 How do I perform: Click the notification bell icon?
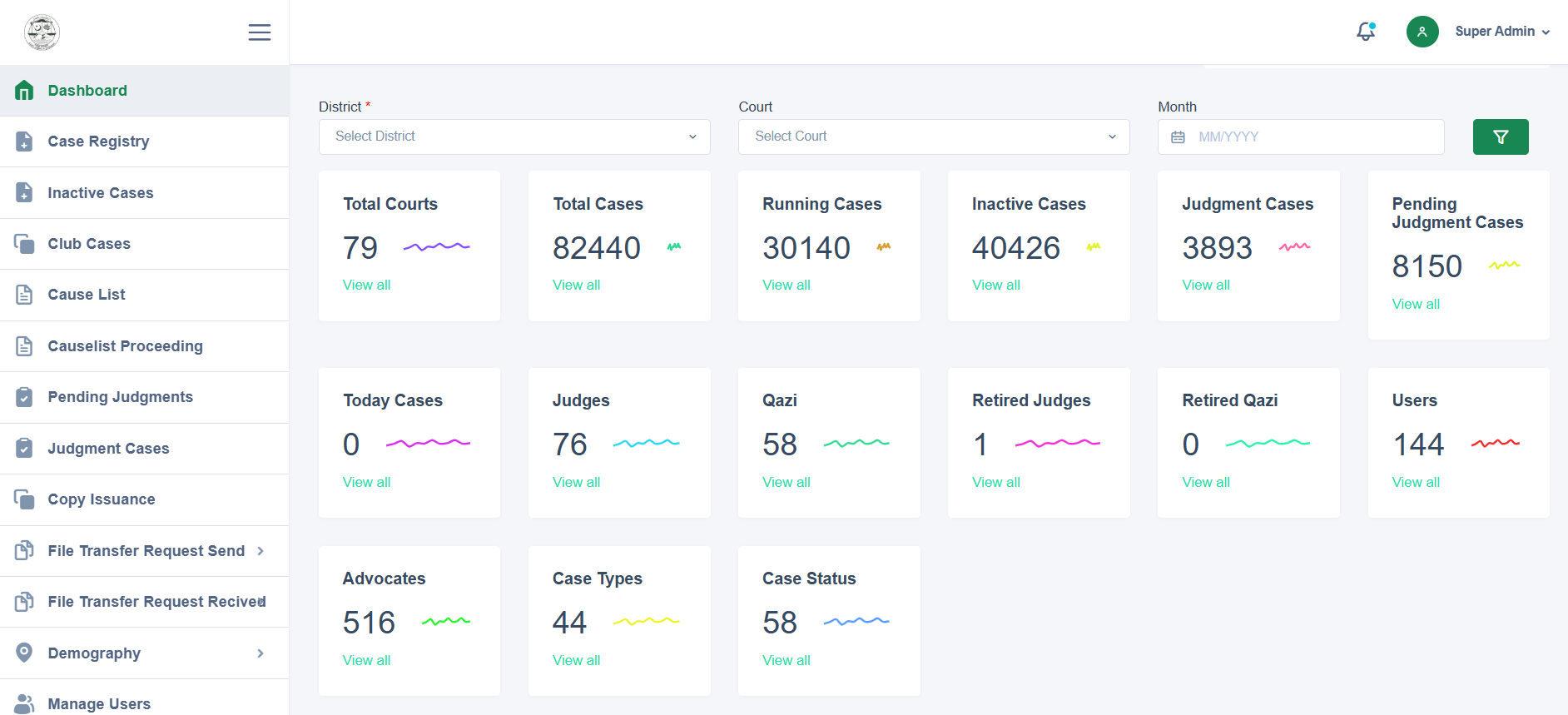tap(1366, 32)
